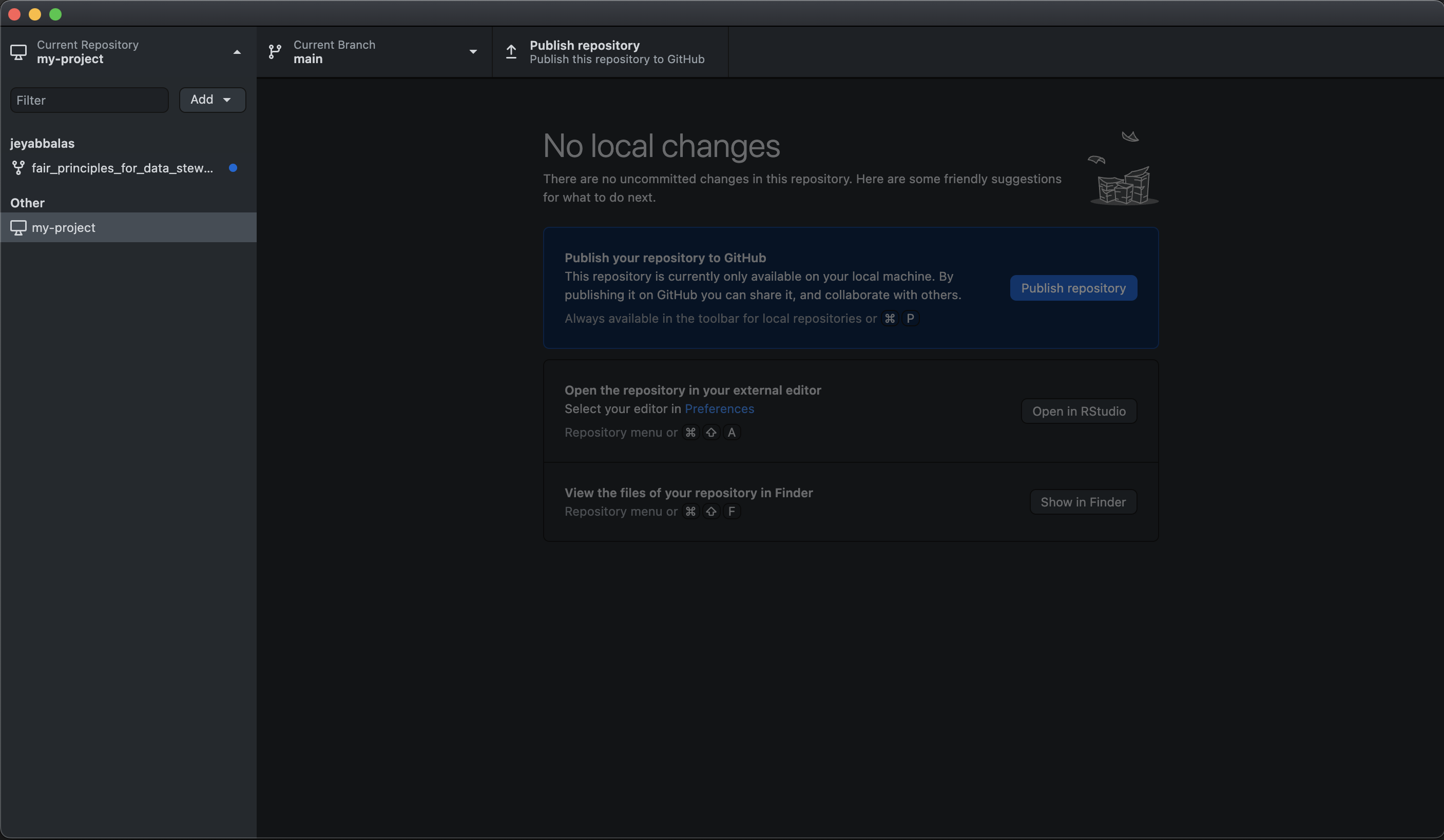The image size is (1444, 840).
Task: Click the blue changes indicator dot
Action: [x=233, y=168]
